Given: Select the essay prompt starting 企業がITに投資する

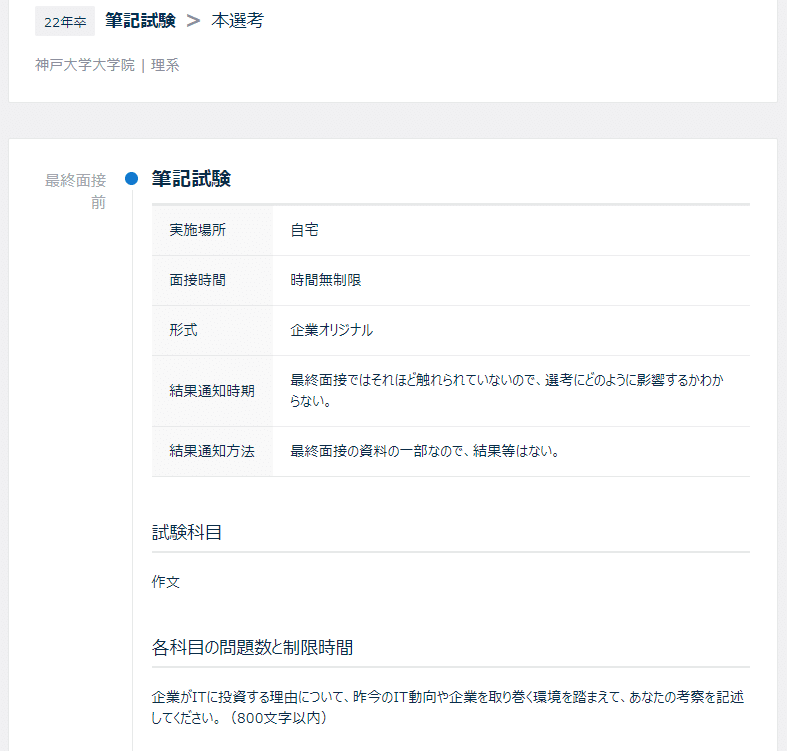Looking at the screenshot, I should [x=448, y=707].
